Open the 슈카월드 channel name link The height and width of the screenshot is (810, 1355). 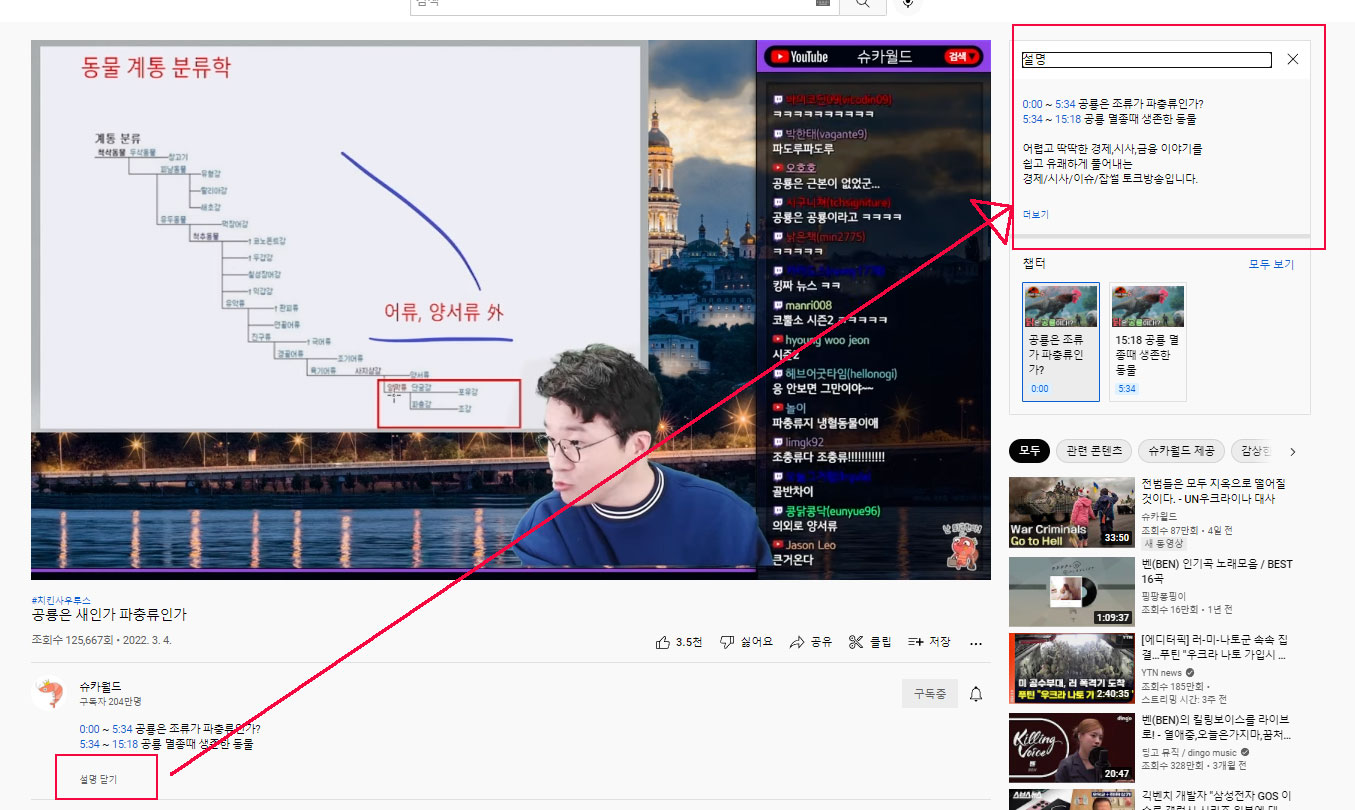pyautogui.click(x=100, y=686)
